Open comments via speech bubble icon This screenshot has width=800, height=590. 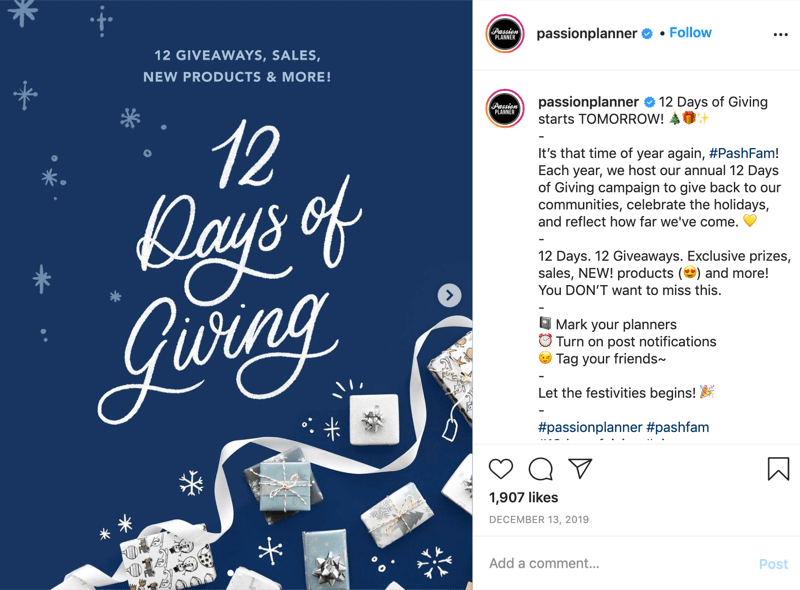(540, 469)
